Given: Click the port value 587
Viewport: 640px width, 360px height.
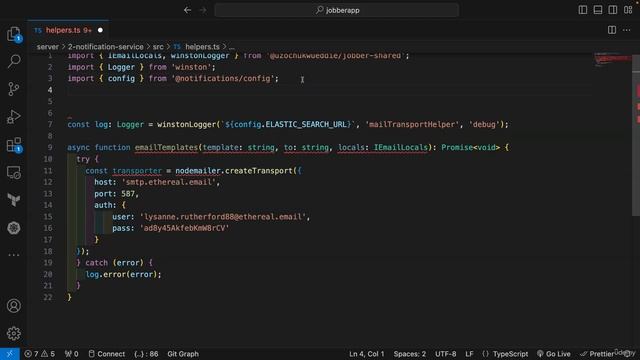Looking at the screenshot, I should pos(128,194).
